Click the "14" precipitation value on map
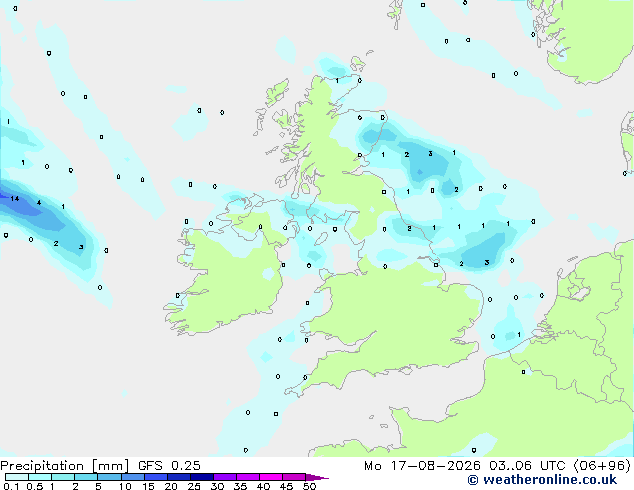The image size is (634, 490). coord(15,199)
